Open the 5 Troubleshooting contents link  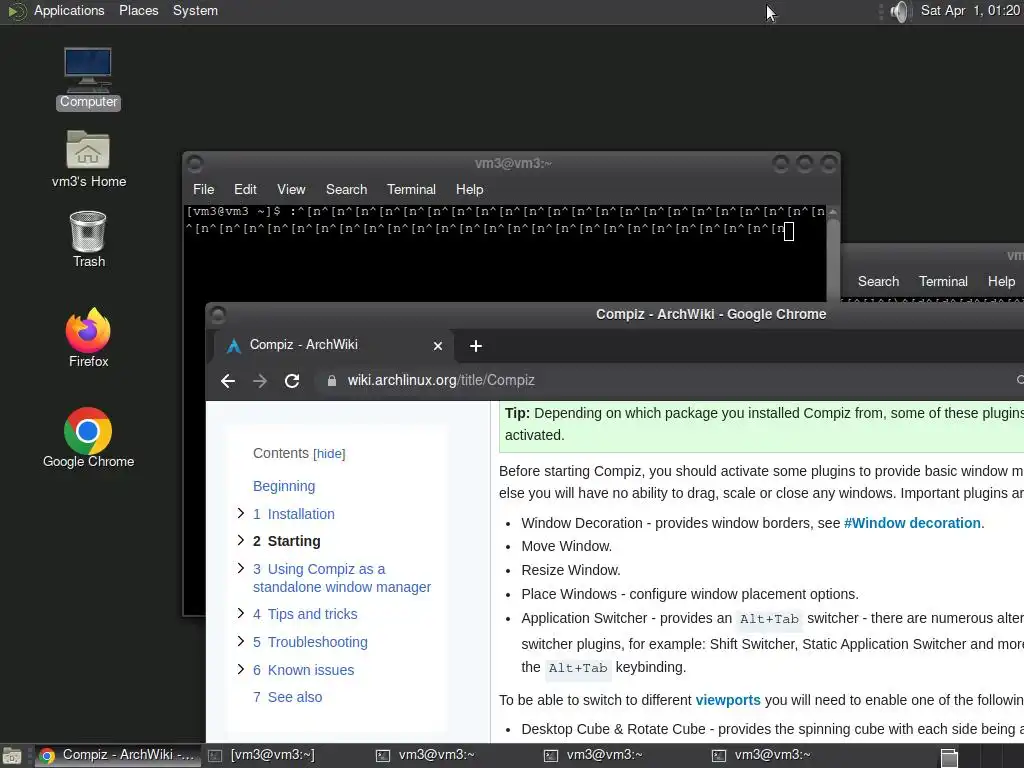pyautogui.click(x=310, y=642)
